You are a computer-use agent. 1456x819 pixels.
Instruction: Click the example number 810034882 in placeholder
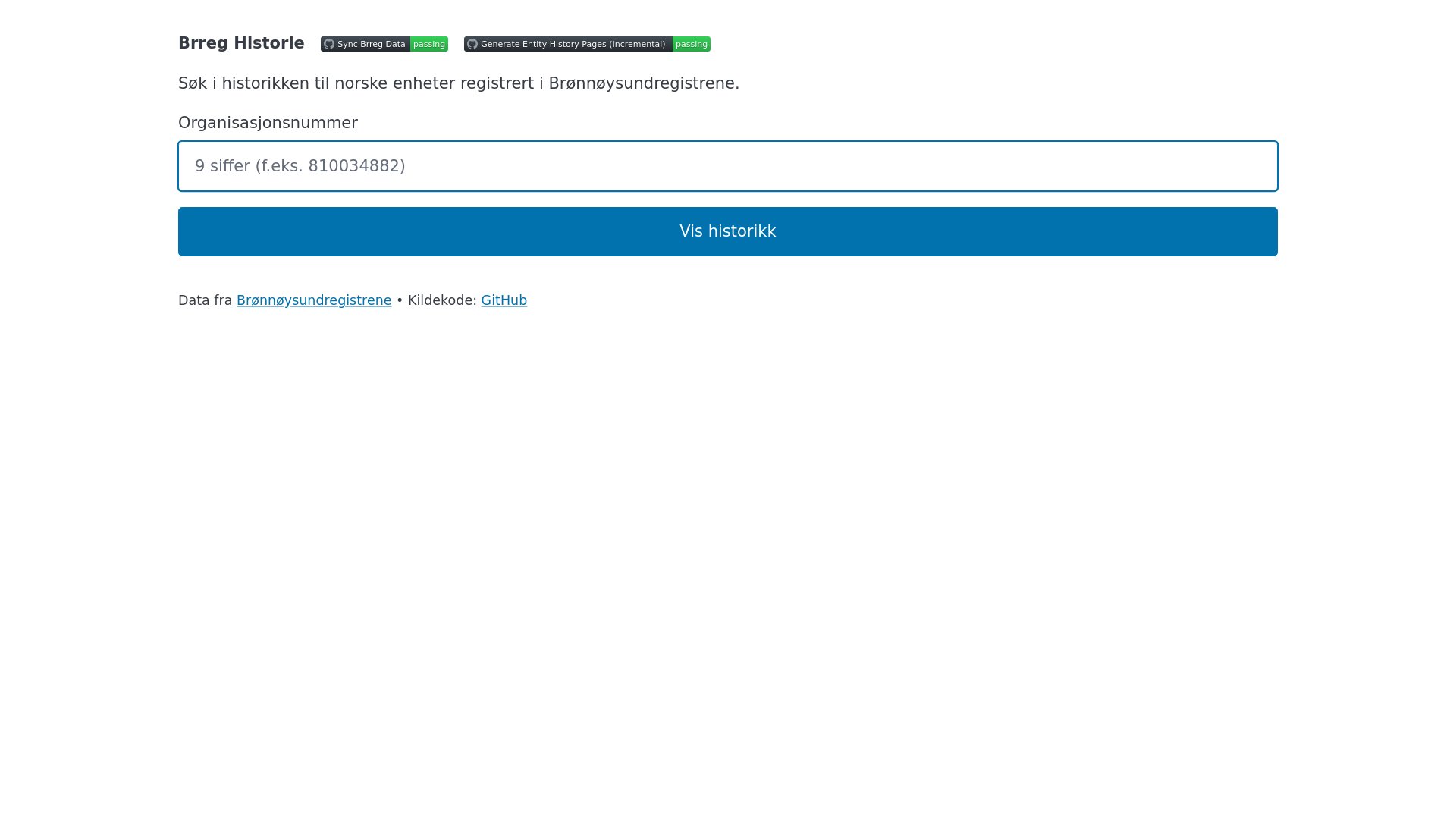point(354,166)
